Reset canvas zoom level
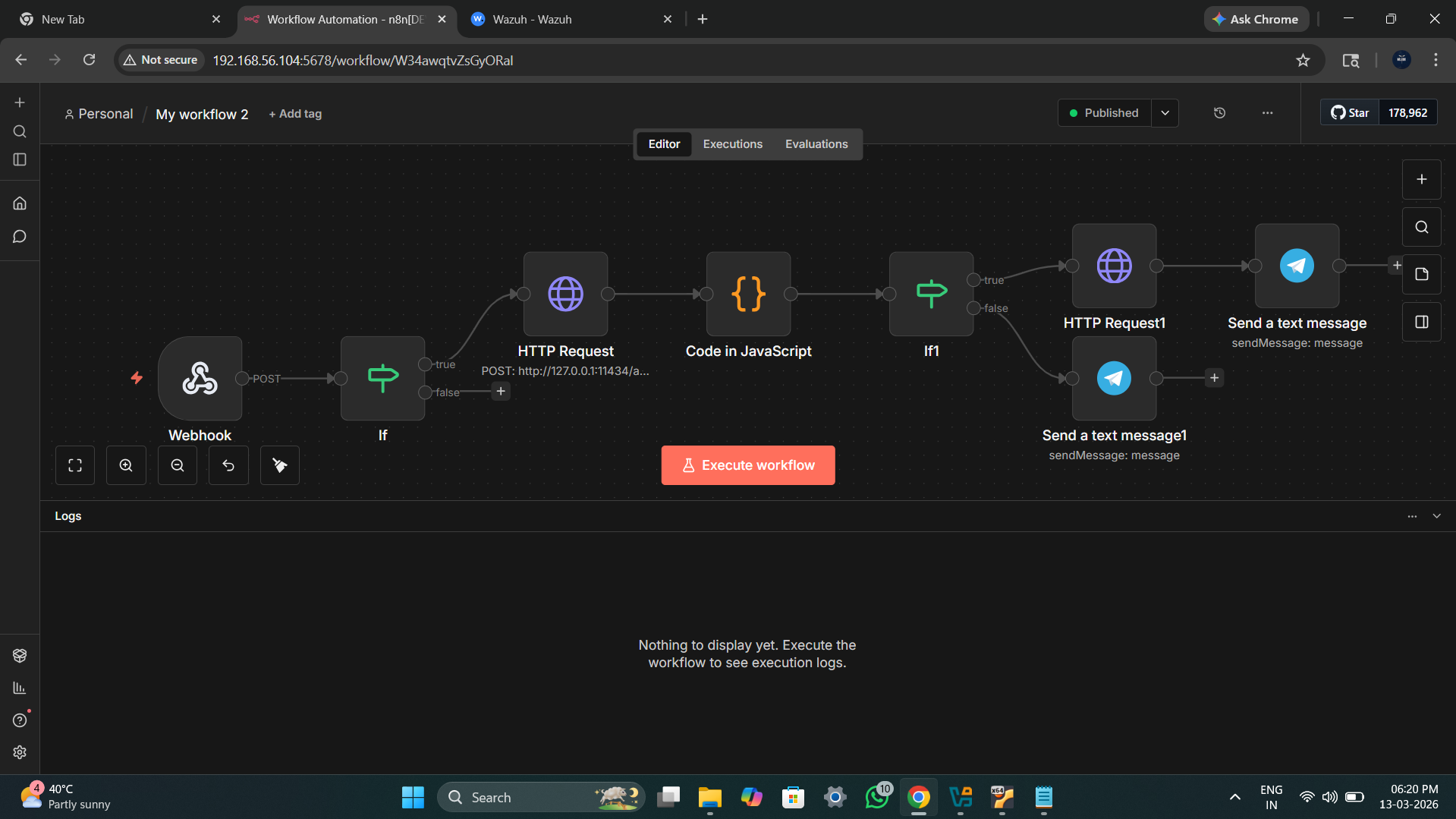The width and height of the screenshot is (1456, 819). click(x=228, y=465)
